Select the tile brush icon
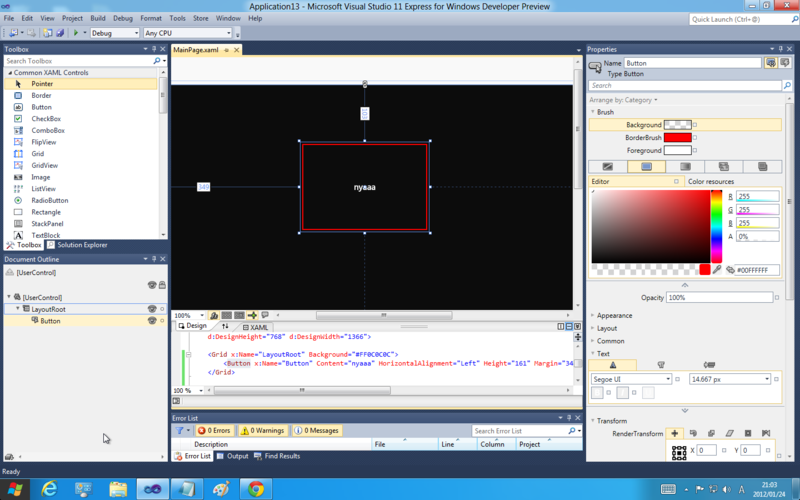This screenshot has width=800, height=500. (723, 167)
